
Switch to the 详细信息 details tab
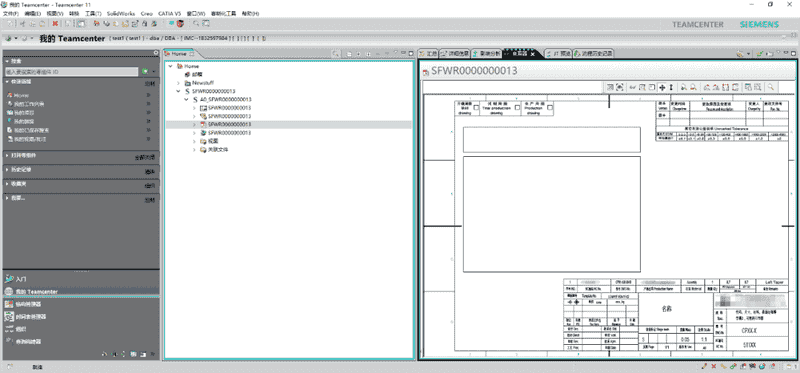[x=455, y=54]
